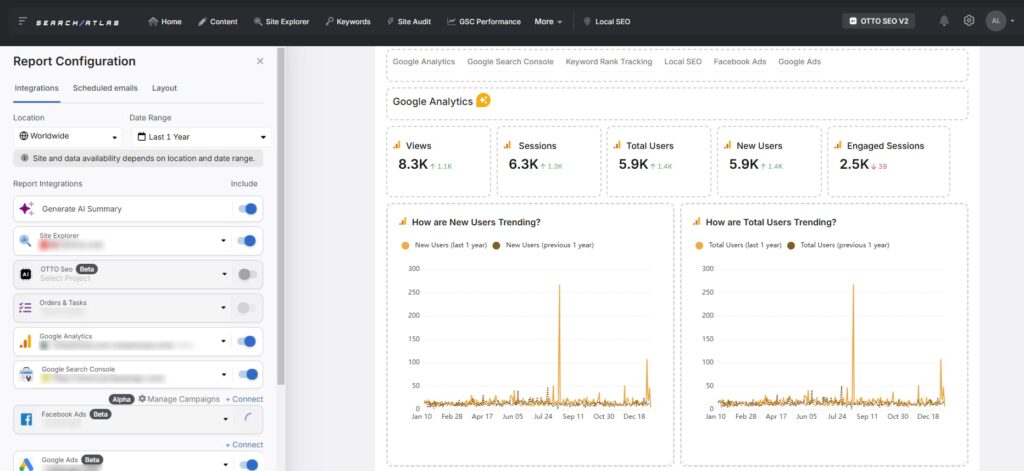Open the Last 1 Year date range dropdown
Image resolution: width=1024 pixels, height=471 pixels.
point(202,137)
